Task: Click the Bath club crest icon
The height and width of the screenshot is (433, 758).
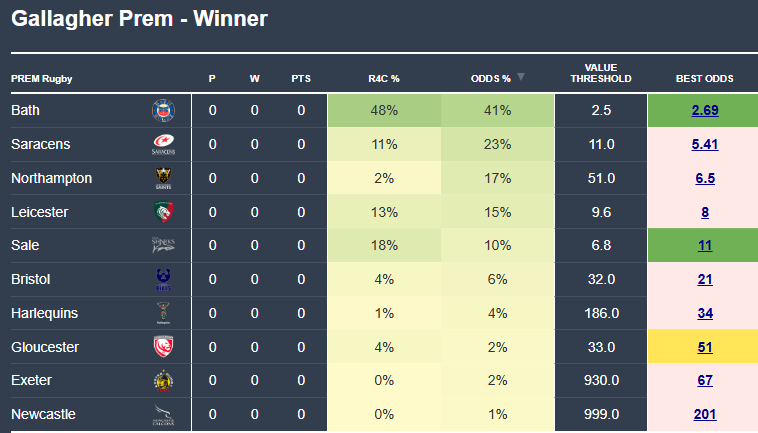Action: click(163, 111)
